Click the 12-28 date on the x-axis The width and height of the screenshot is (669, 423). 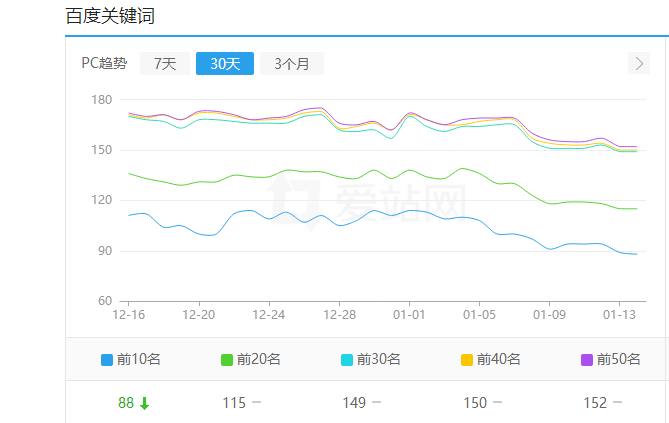click(339, 314)
